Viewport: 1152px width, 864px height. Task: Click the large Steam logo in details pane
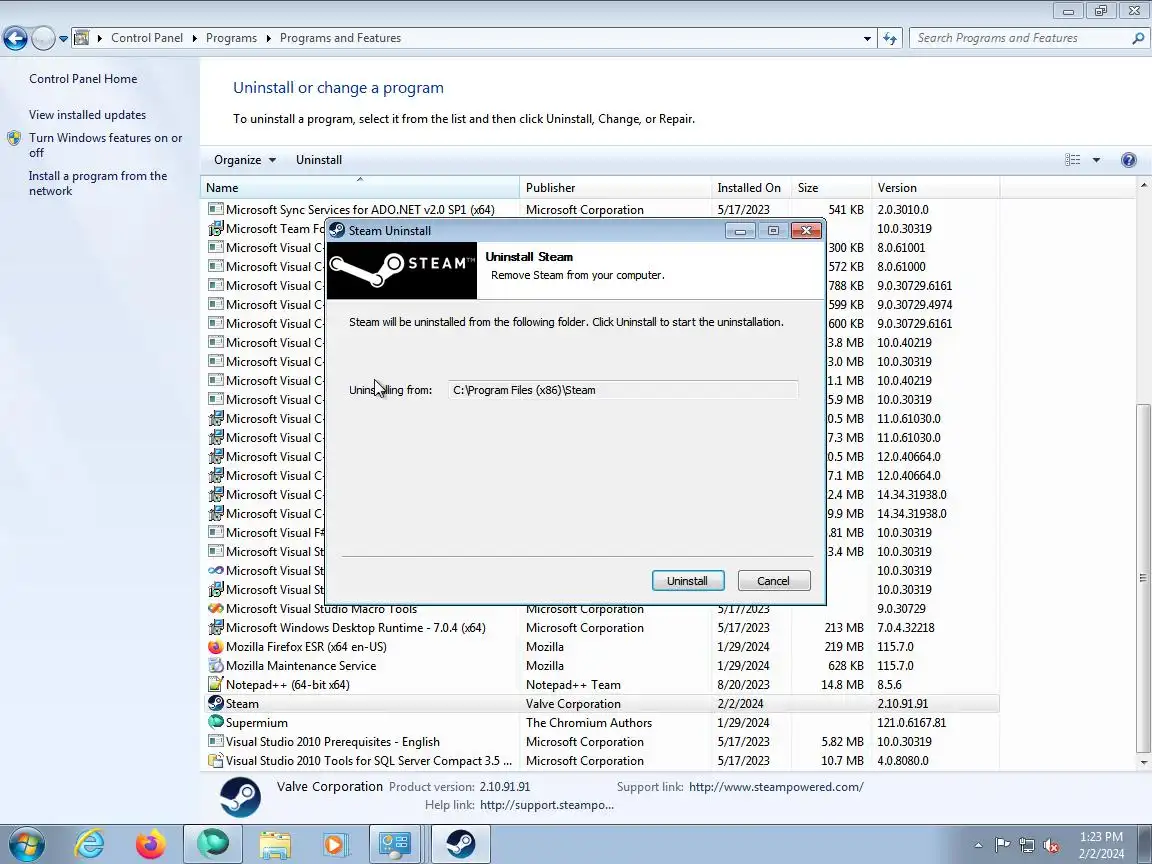click(240, 796)
